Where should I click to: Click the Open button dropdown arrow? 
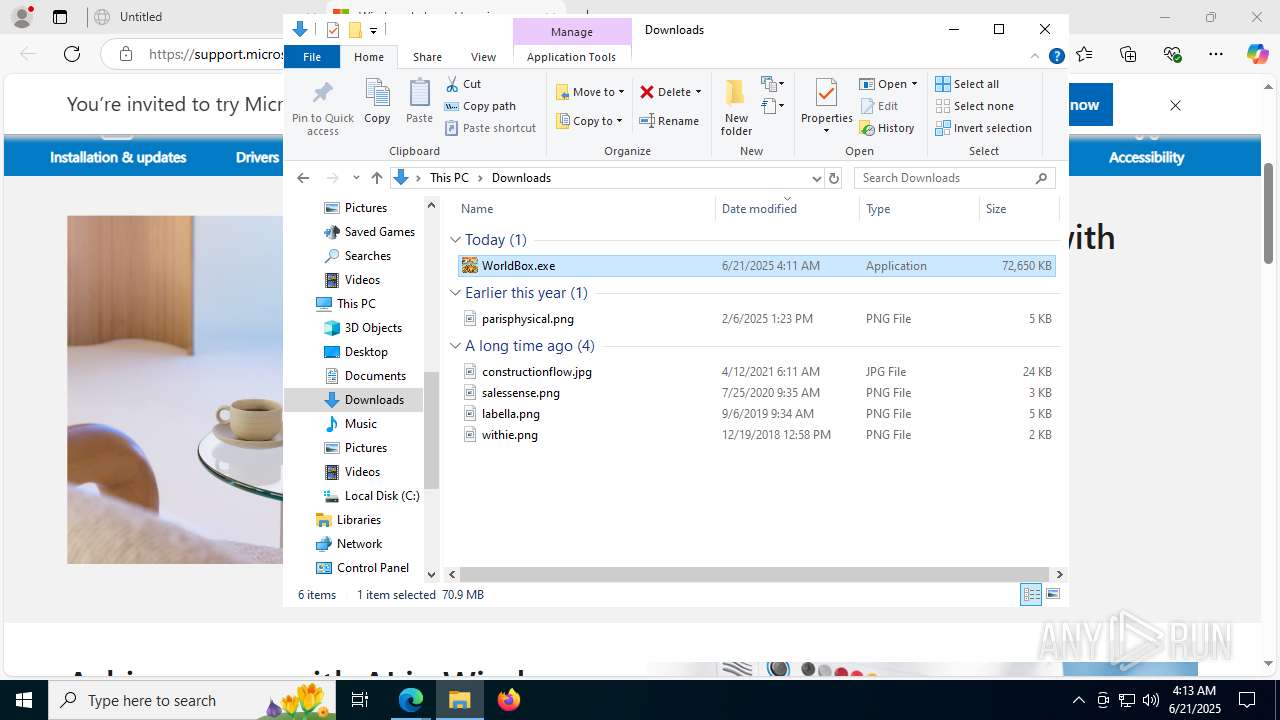(x=914, y=84)
